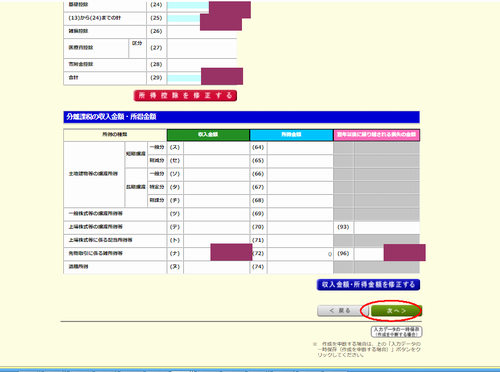Click the 区分 cell in medical deduction row
The width and height of the screenshot is (500, 372).
coord(137,48)
